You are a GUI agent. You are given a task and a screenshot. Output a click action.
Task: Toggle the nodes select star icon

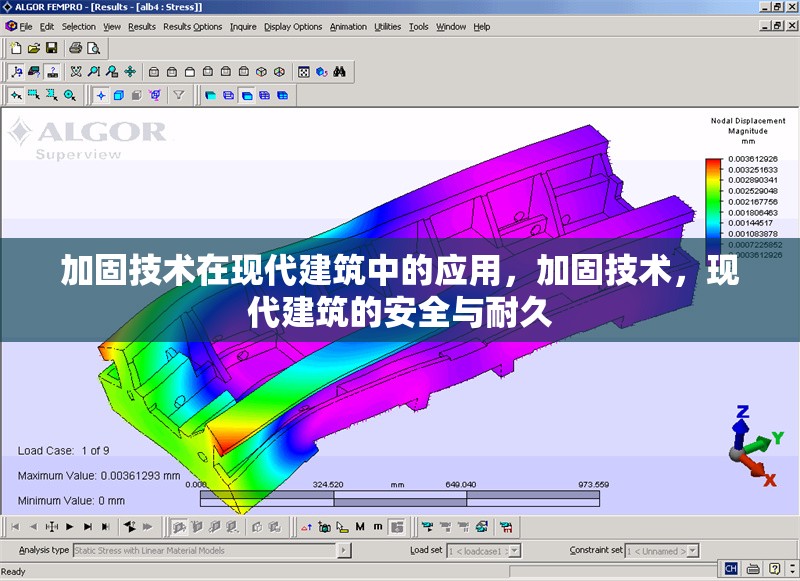pos(101,95)
